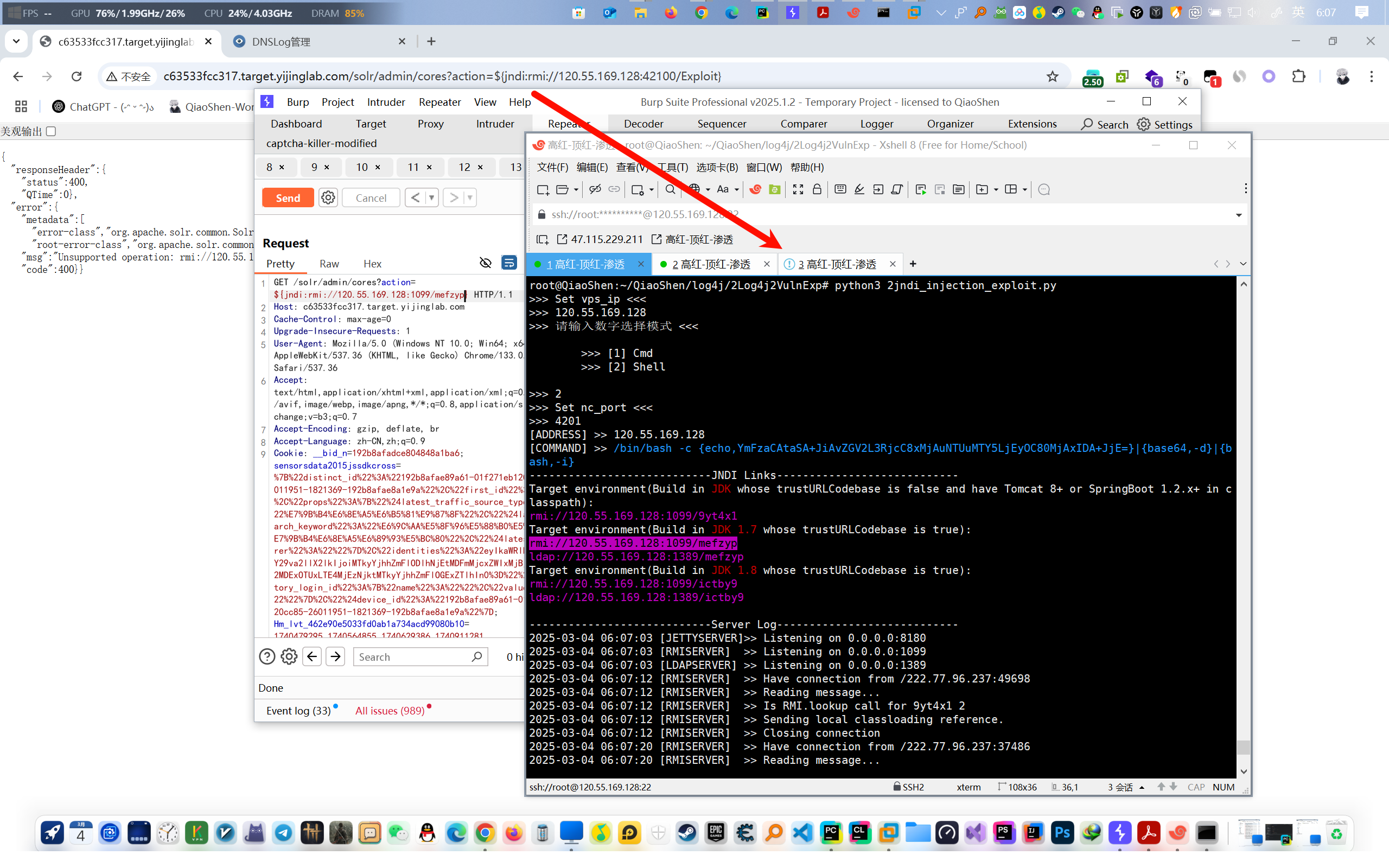Click the Xshell lock screen icon

pos(817,189)
